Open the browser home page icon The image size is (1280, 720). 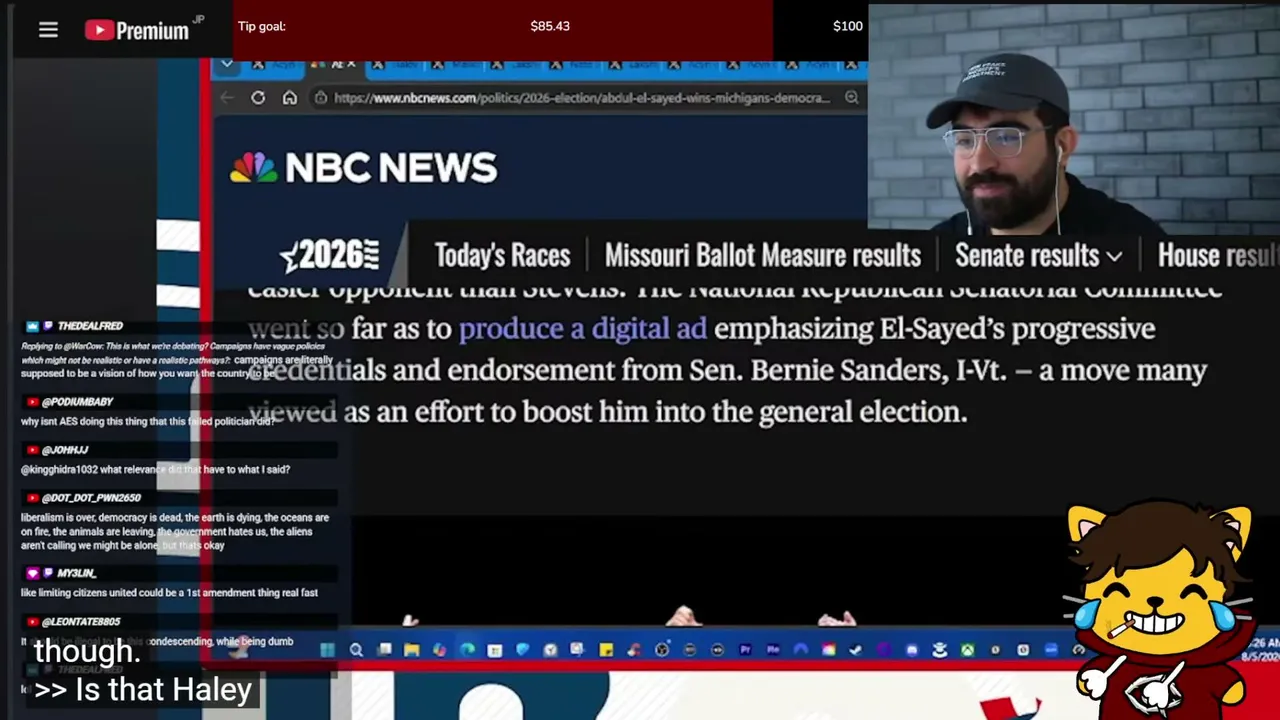pos(290,98)
